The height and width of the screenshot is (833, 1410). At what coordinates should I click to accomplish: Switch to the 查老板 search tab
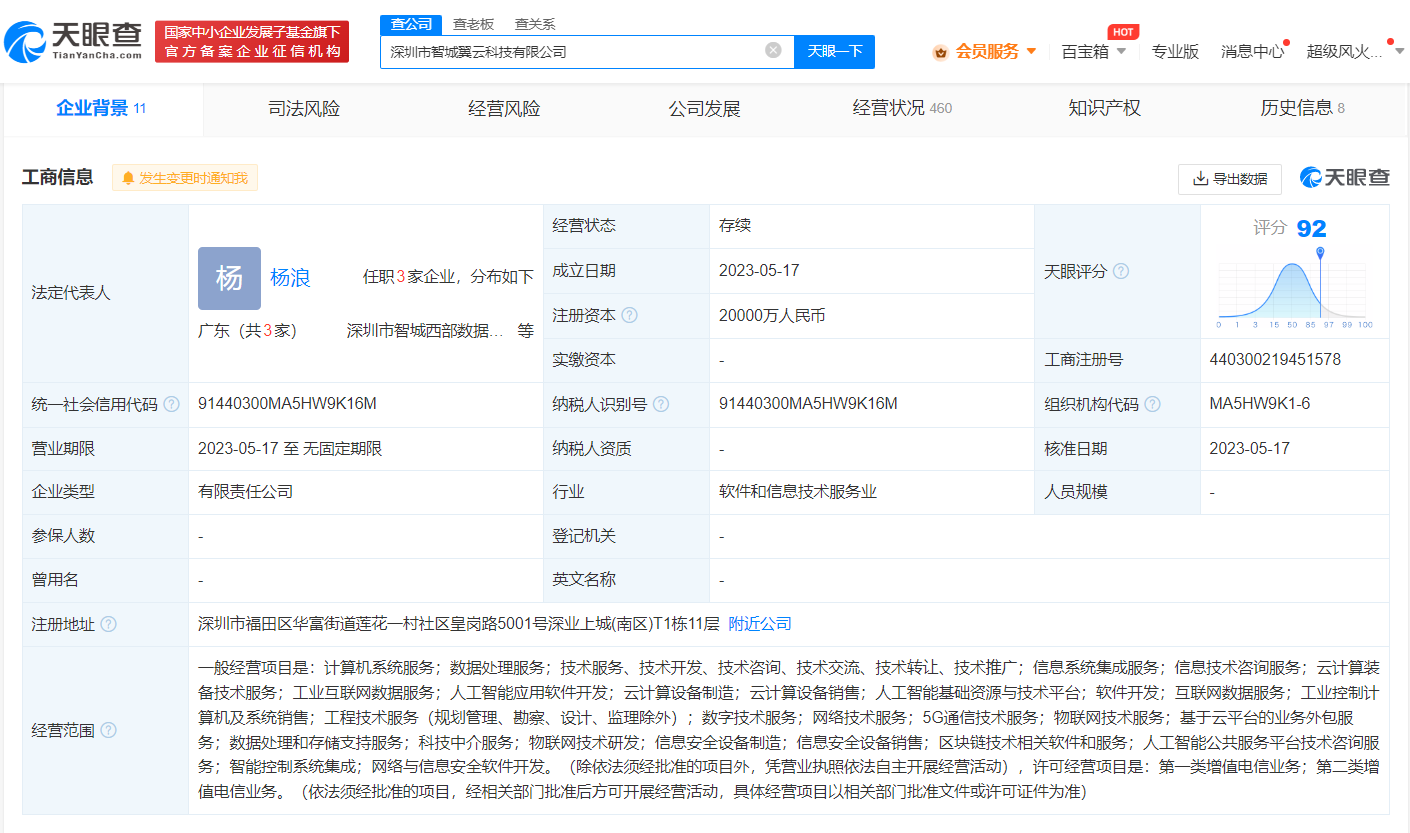[473, 24]
